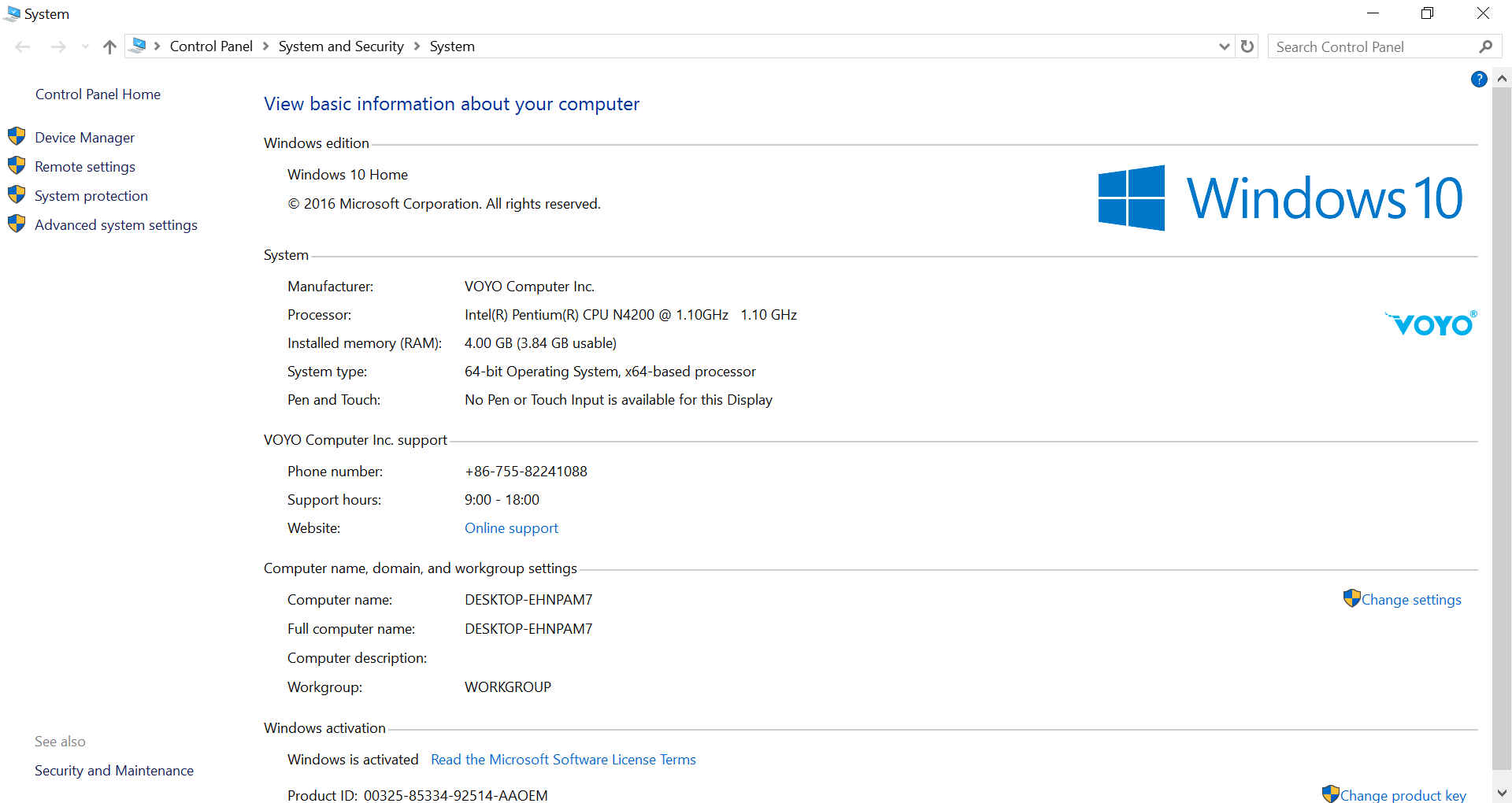Open Control Panel breadcrumb
This screenshot has height=803, width=1512.
coord(211,46)
